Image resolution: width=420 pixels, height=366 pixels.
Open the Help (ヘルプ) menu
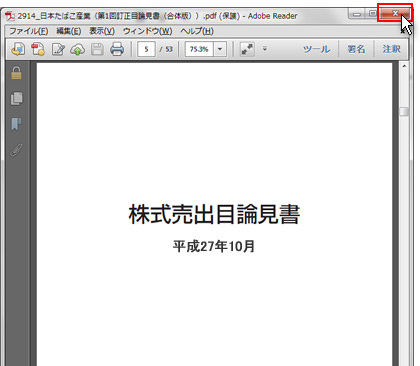[x=197, y=31]
